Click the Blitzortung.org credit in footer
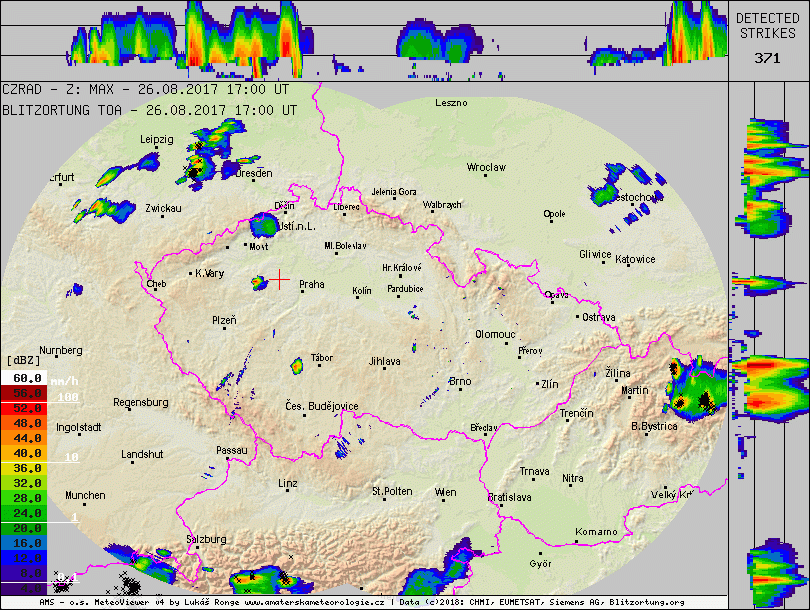The width and height of the screenshot is (810, 610). click(x=650, y=604)
